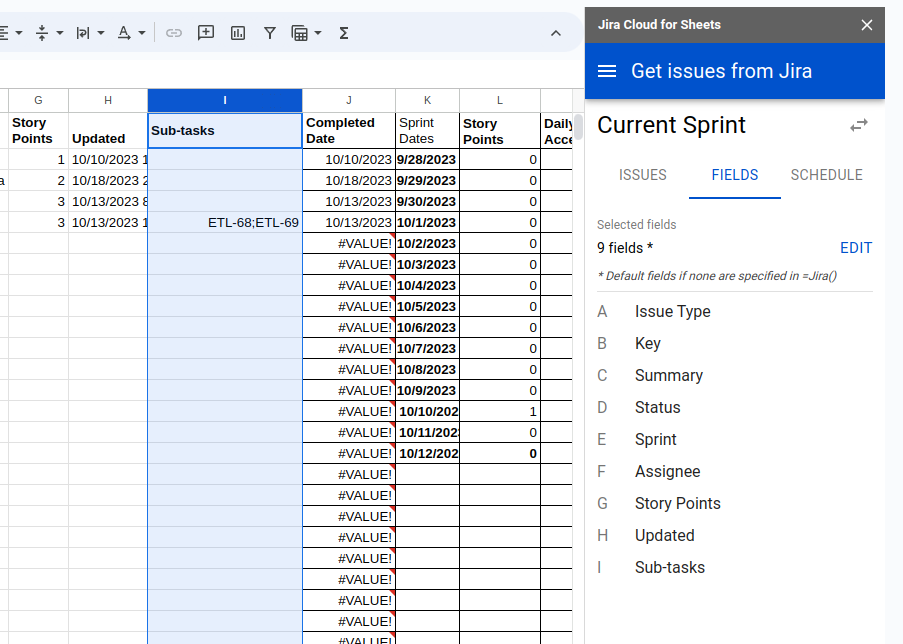Image resolution: width=903 pixels, height=644 pixels.
Task: Open the vertical align dropdown
Action: point(49,33)
